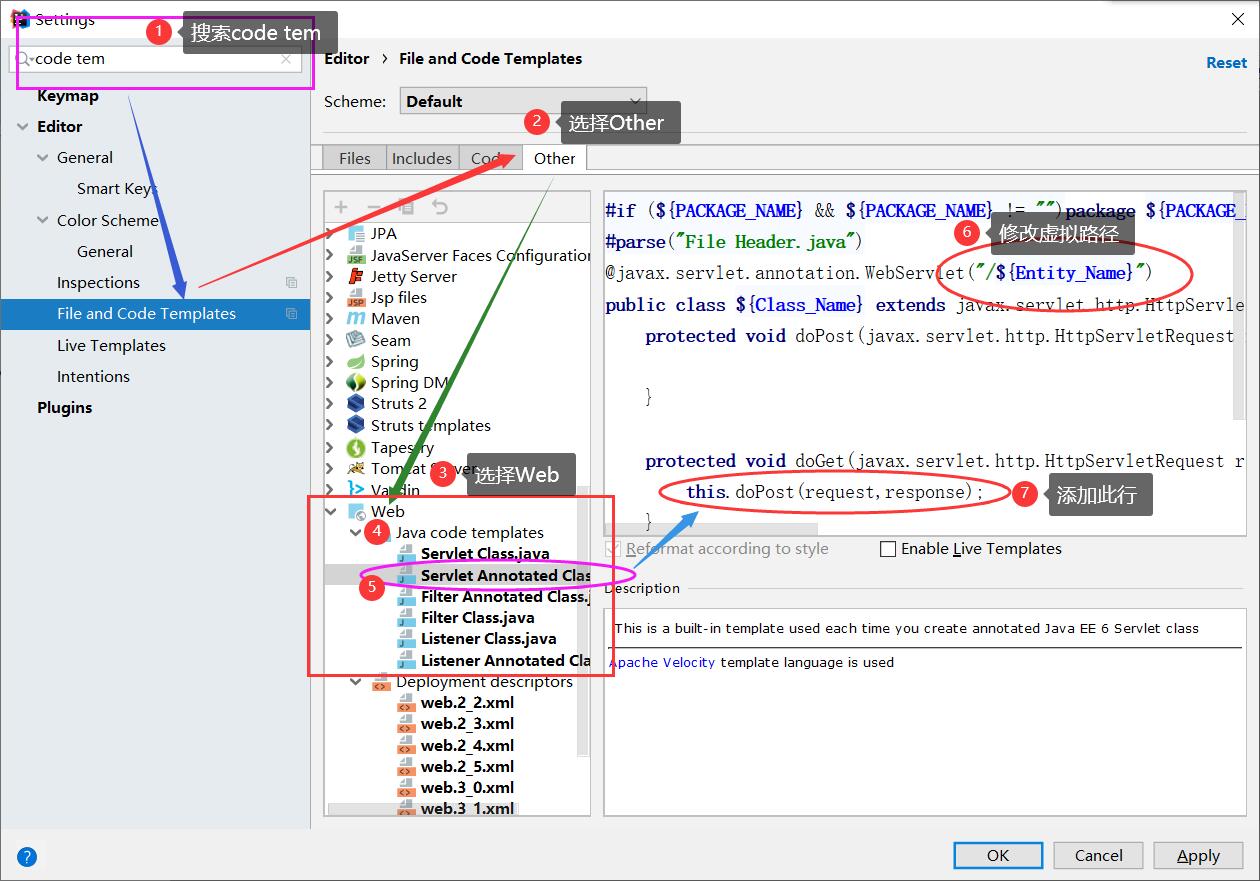The image size is (1260, 881).
Task: Click the Cancel button
Action: [x=1098, y=855]
